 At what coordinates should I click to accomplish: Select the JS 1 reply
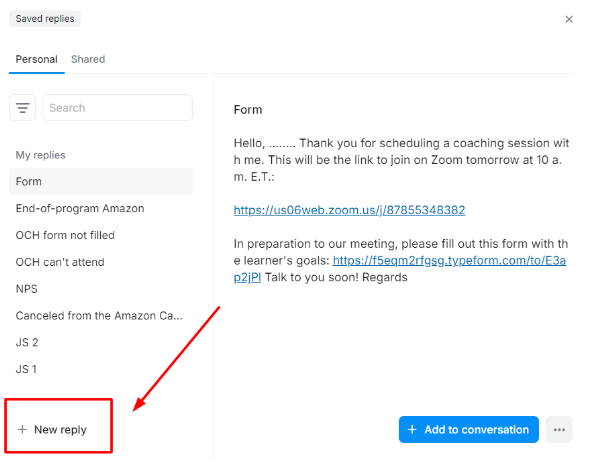point(101,369)
